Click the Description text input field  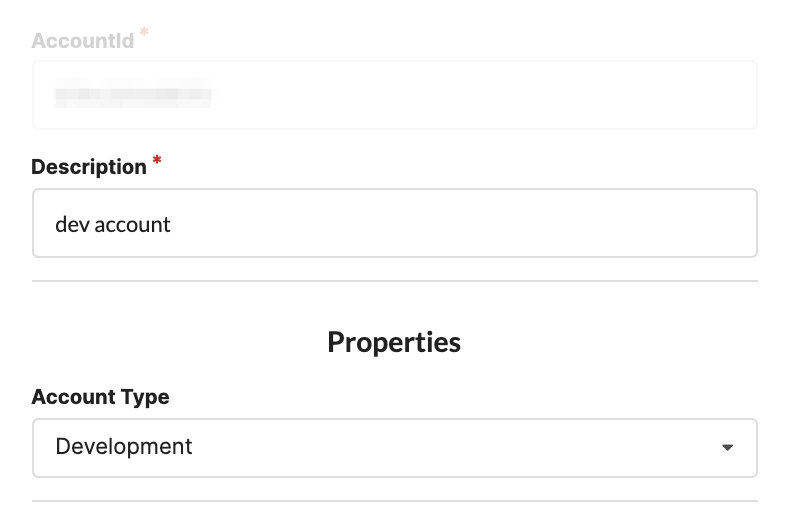pos(394,223)
